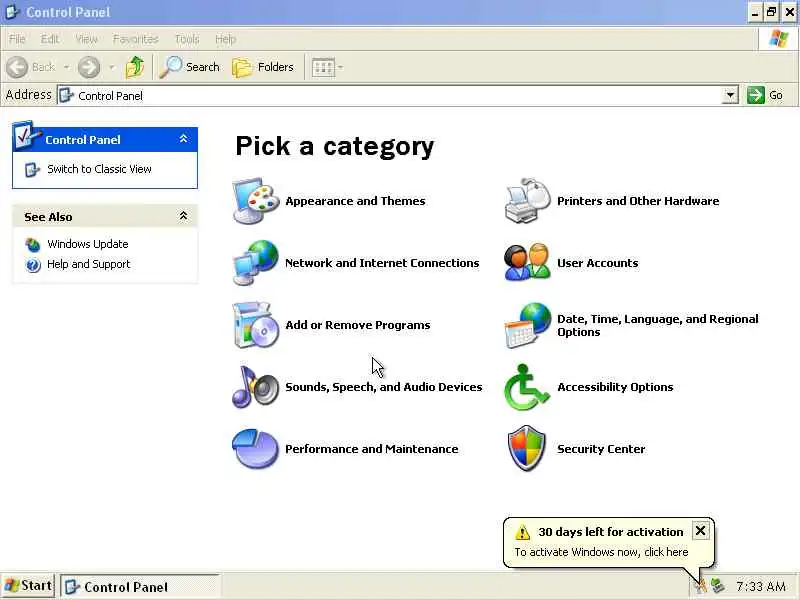This screenshot has width=800, height=600.
Task: Click Network and Internet Connections link text
Action: pos(382,263)
